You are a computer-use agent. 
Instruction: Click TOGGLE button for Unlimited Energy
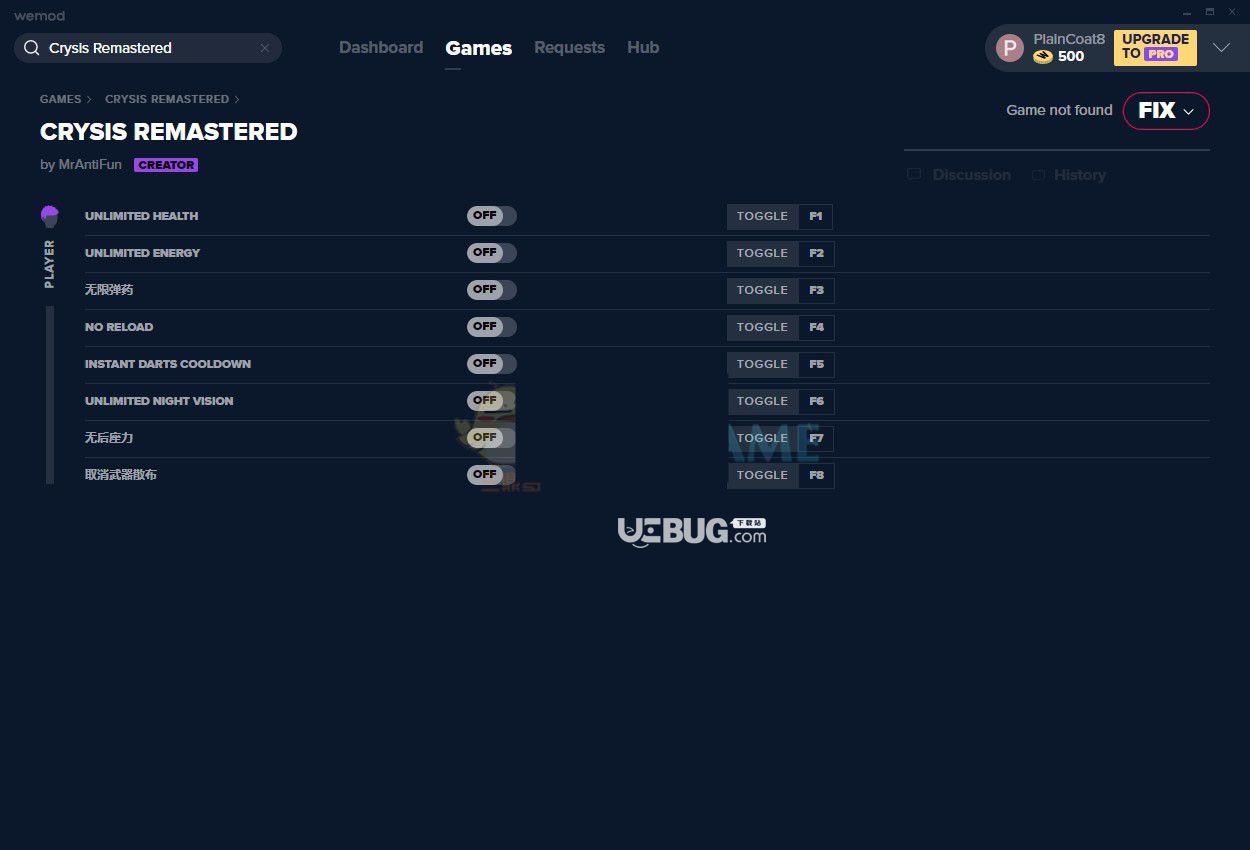pos(763,253)
